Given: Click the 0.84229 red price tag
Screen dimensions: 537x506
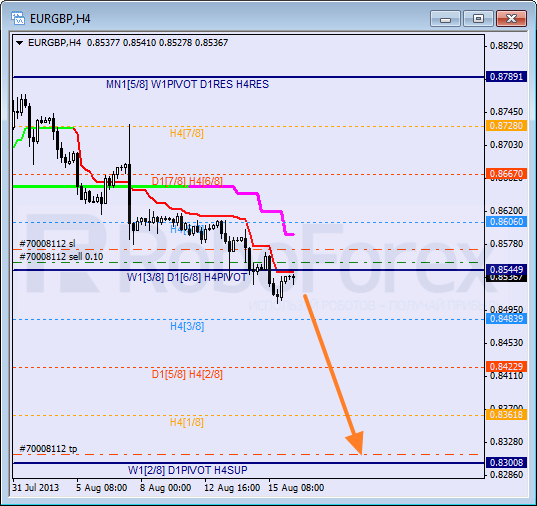Looking at the screenshot, I should (x=506, y=367).
